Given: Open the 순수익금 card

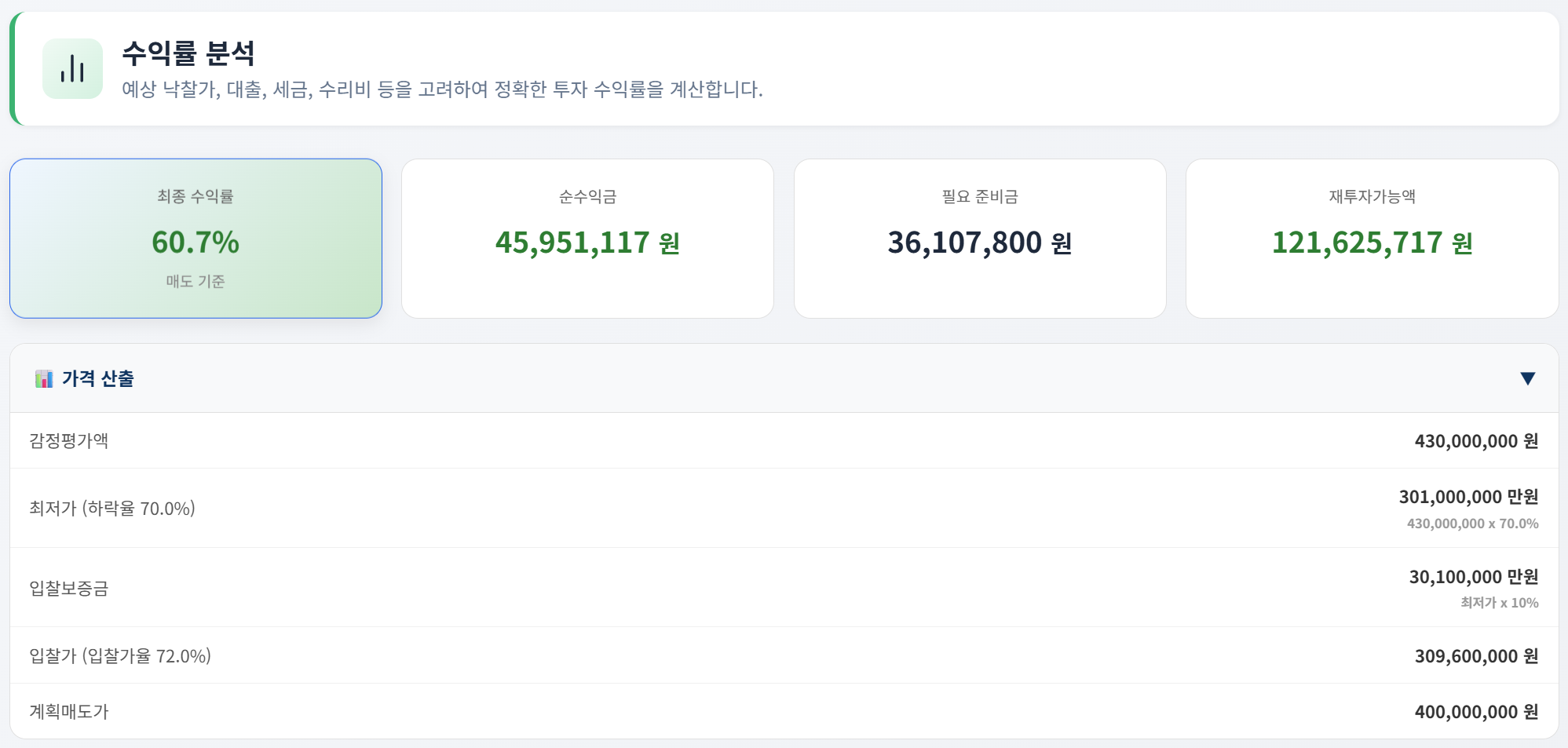Looking at the screenshot, I should tap(587, 238).
